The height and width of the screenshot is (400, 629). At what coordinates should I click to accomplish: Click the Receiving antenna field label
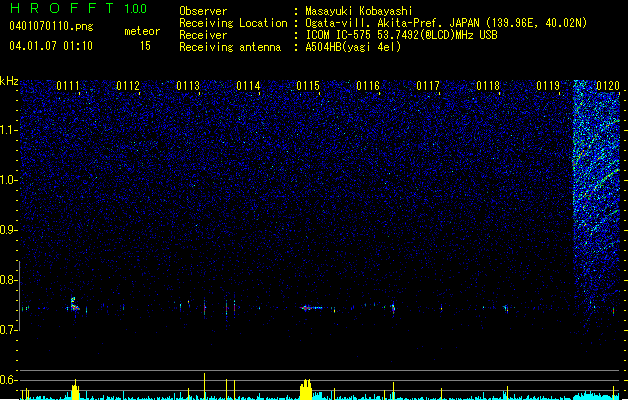pos(230,47)
